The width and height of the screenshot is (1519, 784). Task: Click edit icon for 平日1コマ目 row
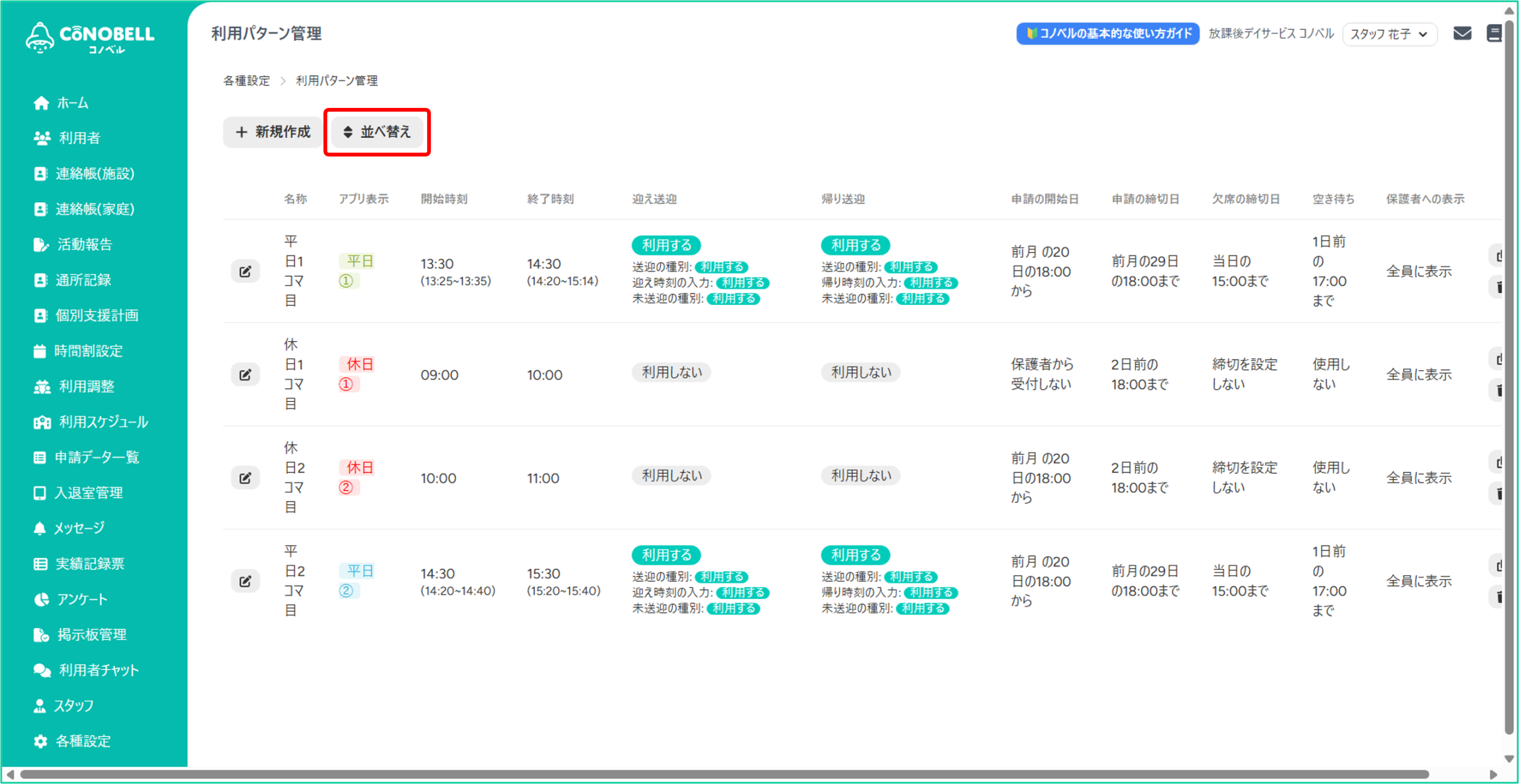[x=245, y=272]
